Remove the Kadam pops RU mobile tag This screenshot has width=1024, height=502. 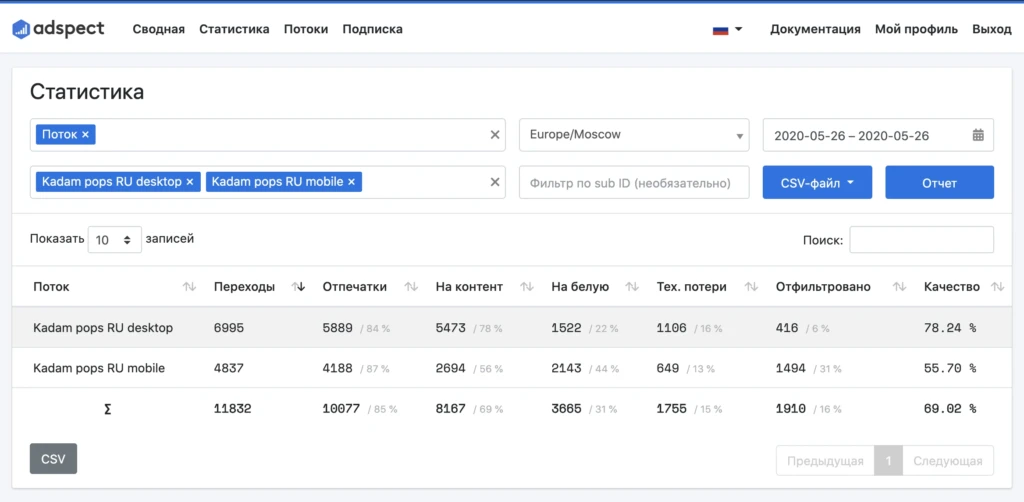[351, 182]
